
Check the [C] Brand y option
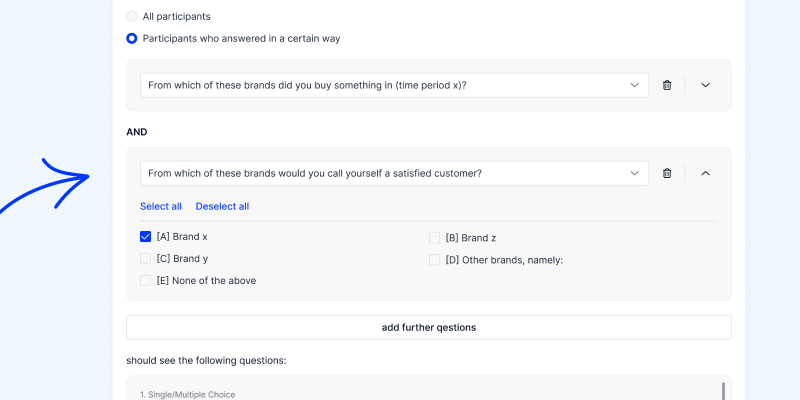click(145, 259)
